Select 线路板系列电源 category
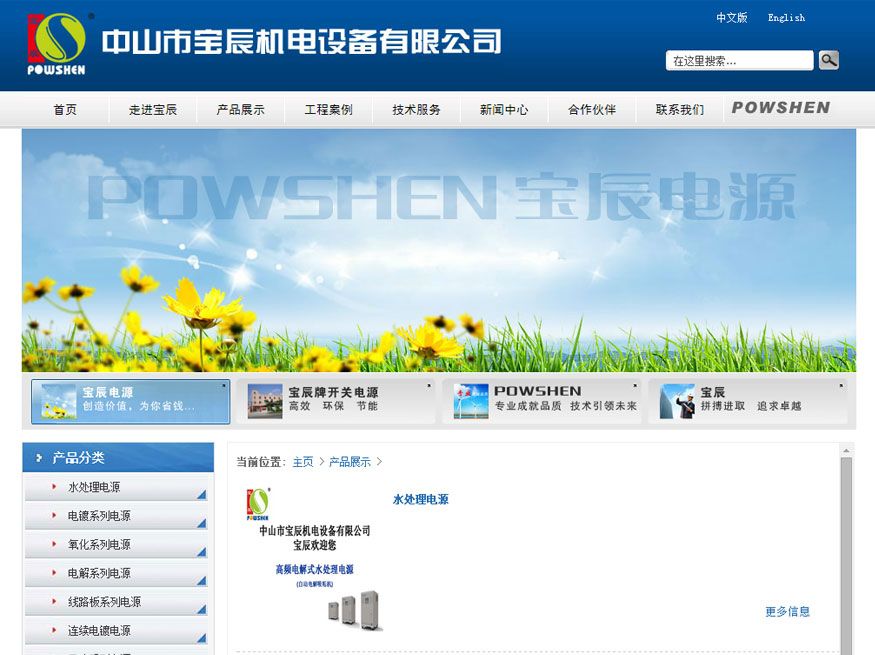The height and width of the screenshot is (655, 875). [116, 602]
